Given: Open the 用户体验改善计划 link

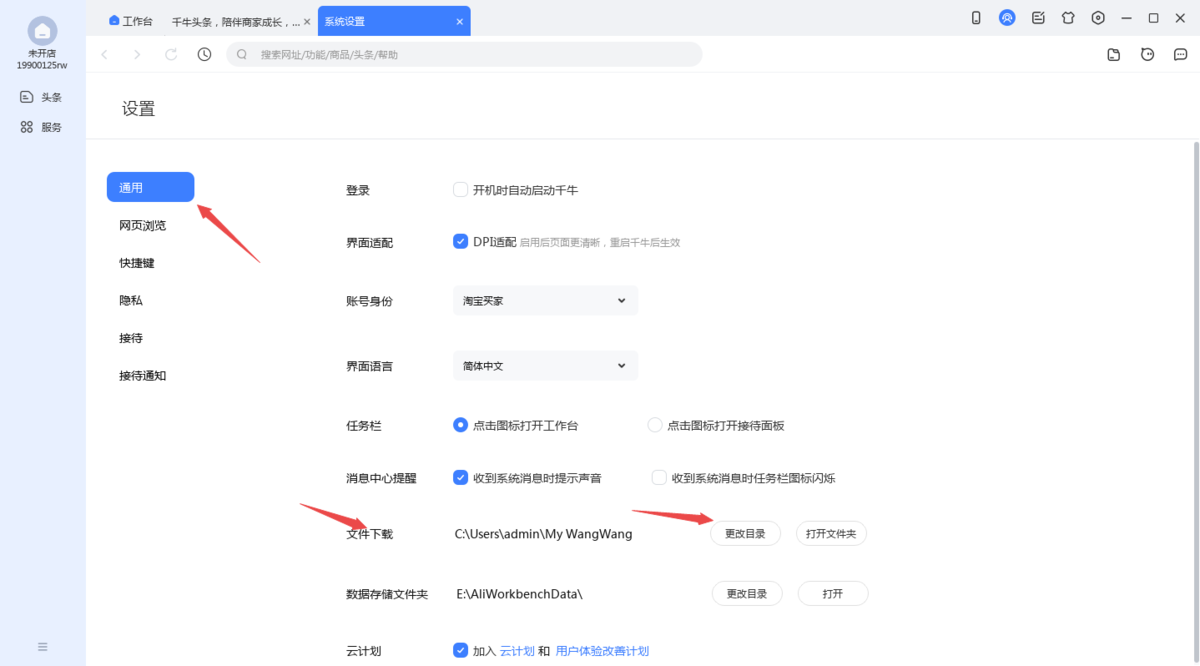Looking at the screenshot, I should point(602,650).
